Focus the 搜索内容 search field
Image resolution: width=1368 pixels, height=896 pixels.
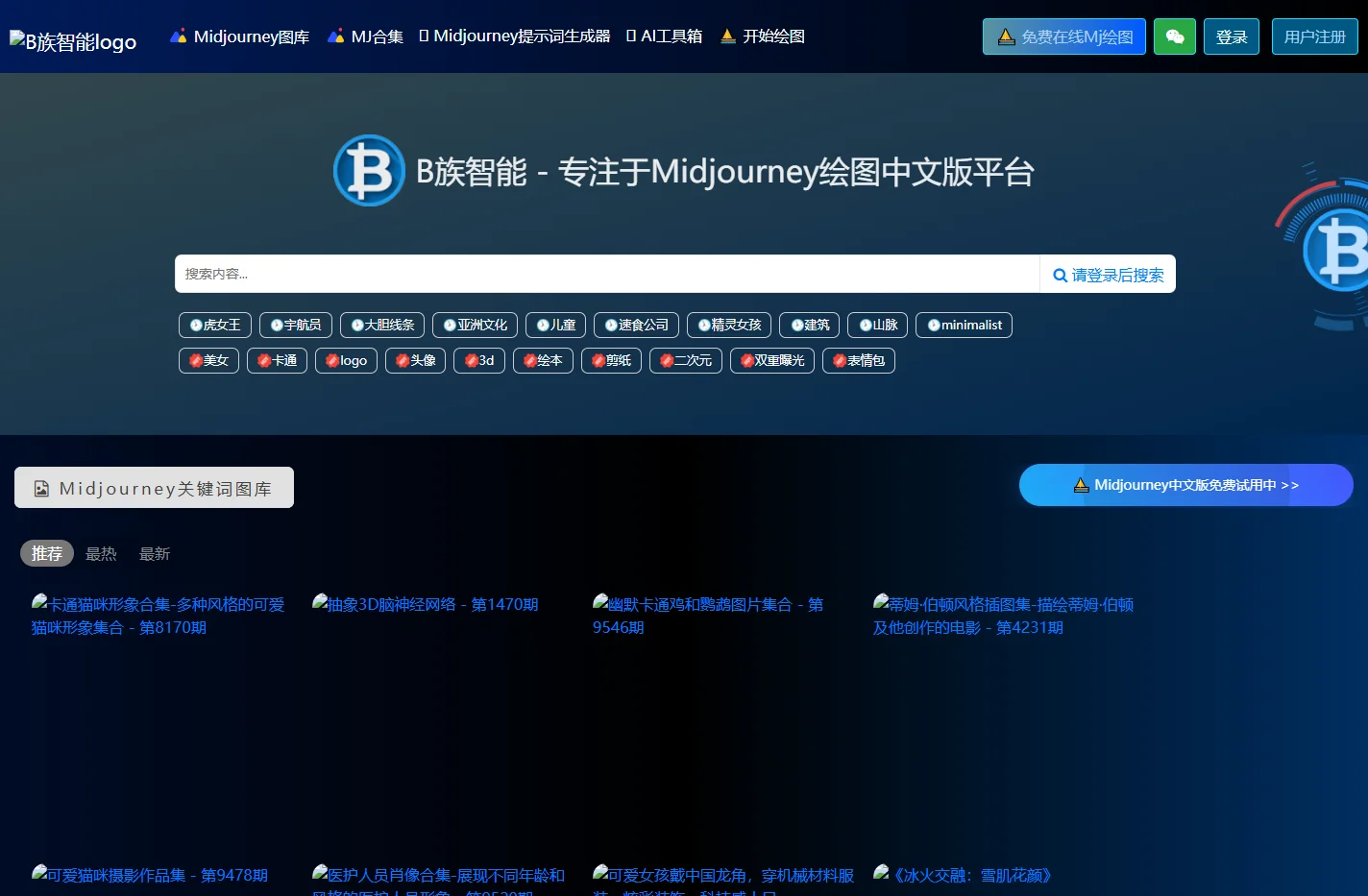click(607, 274)
